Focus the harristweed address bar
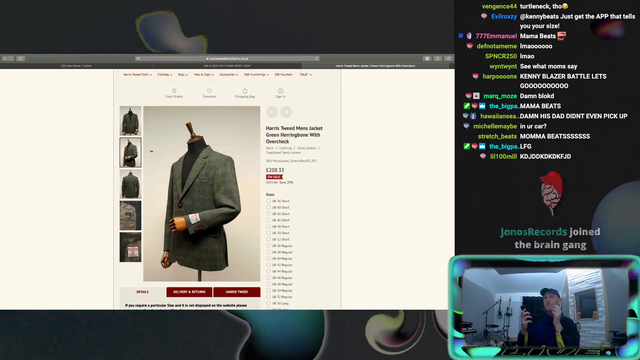The height and width of the screenshot is (360, 640). tap(227, 58)
